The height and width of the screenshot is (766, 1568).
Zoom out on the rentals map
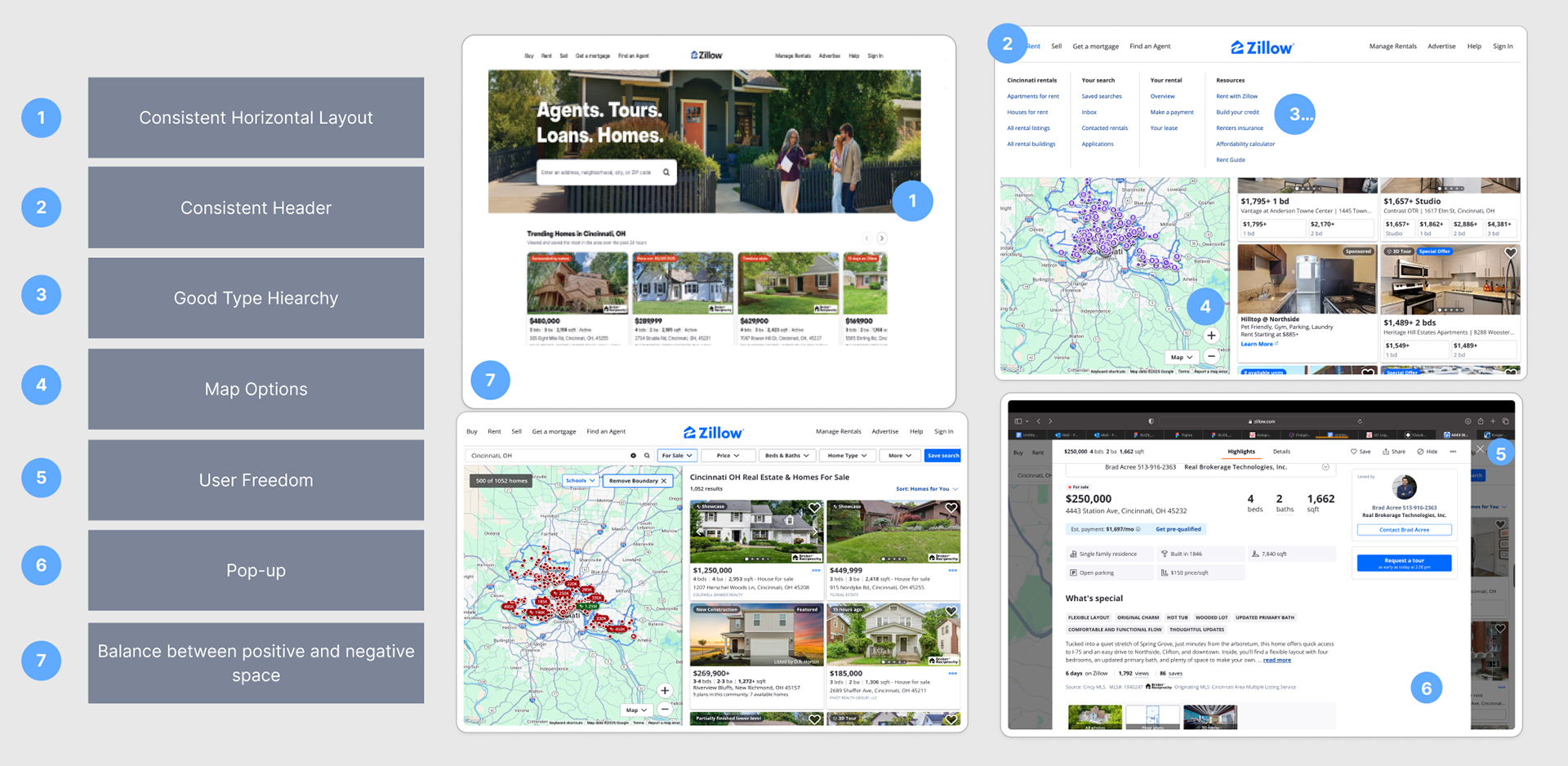click(x=1211, y=356)
